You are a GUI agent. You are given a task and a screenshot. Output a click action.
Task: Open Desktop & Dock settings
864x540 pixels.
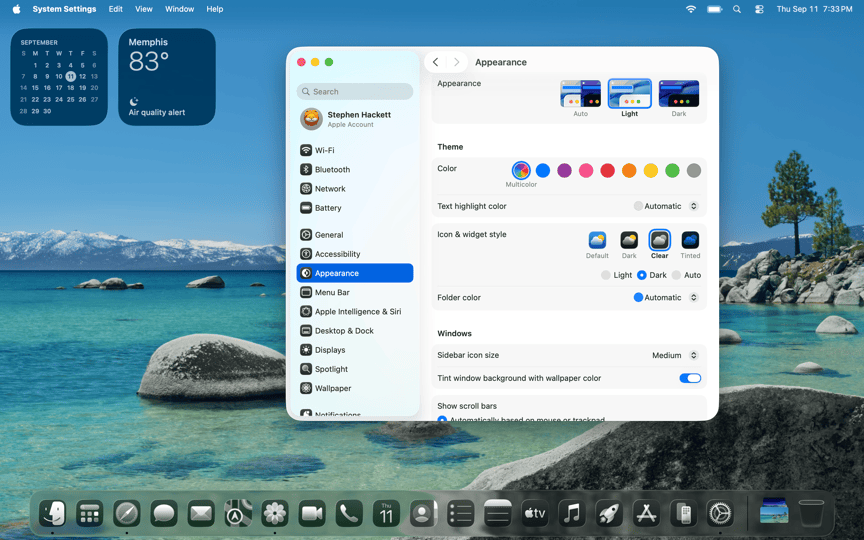point(354,331)
